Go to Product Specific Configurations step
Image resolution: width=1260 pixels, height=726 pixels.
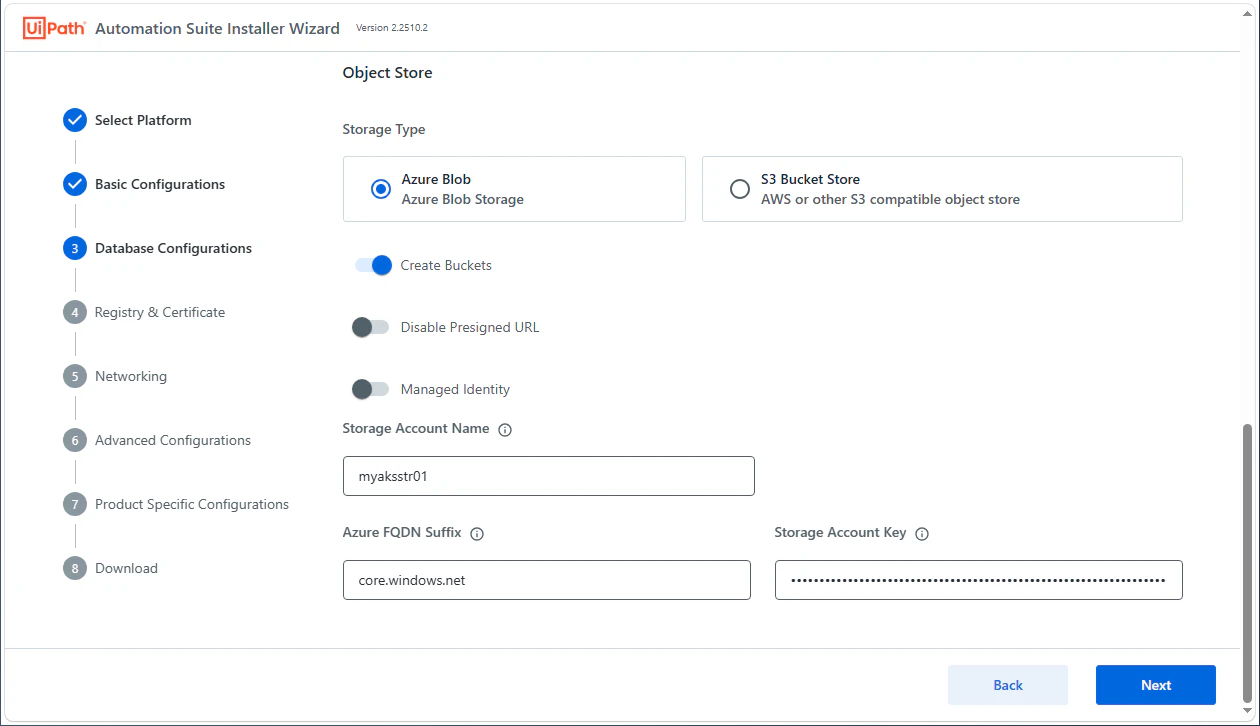click(192, 504)
